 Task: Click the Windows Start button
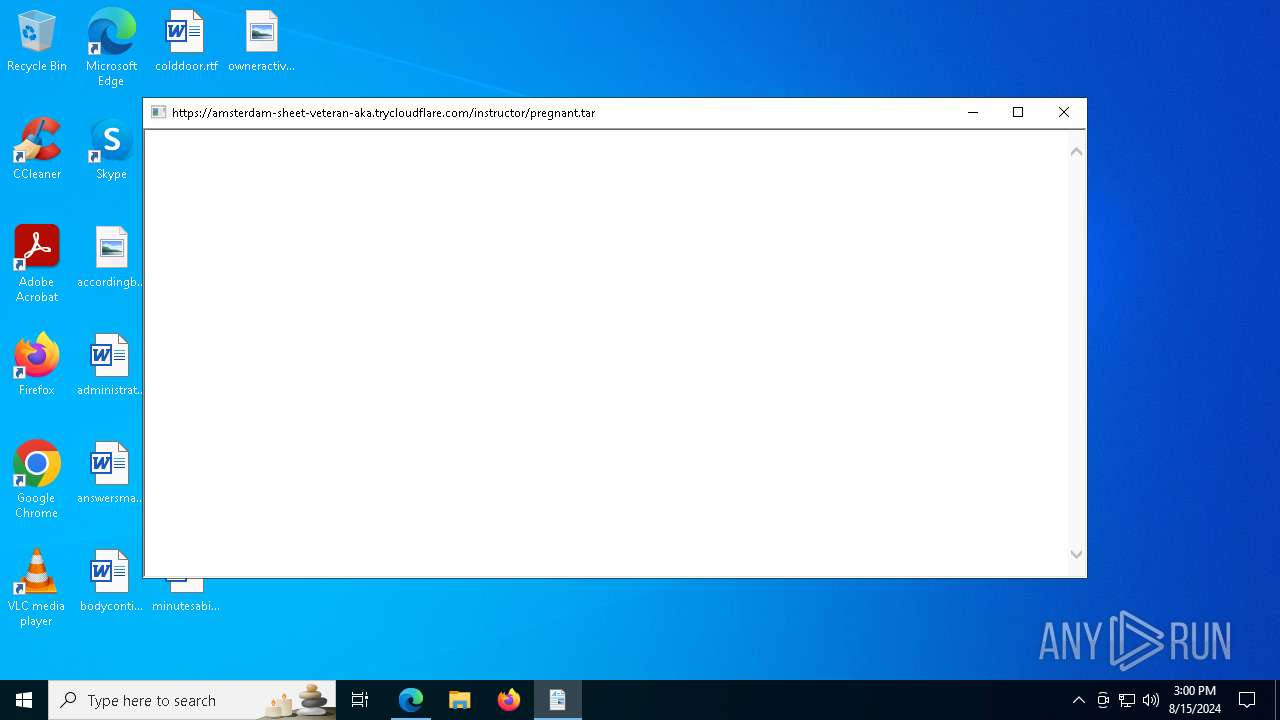tap(24, 700)
